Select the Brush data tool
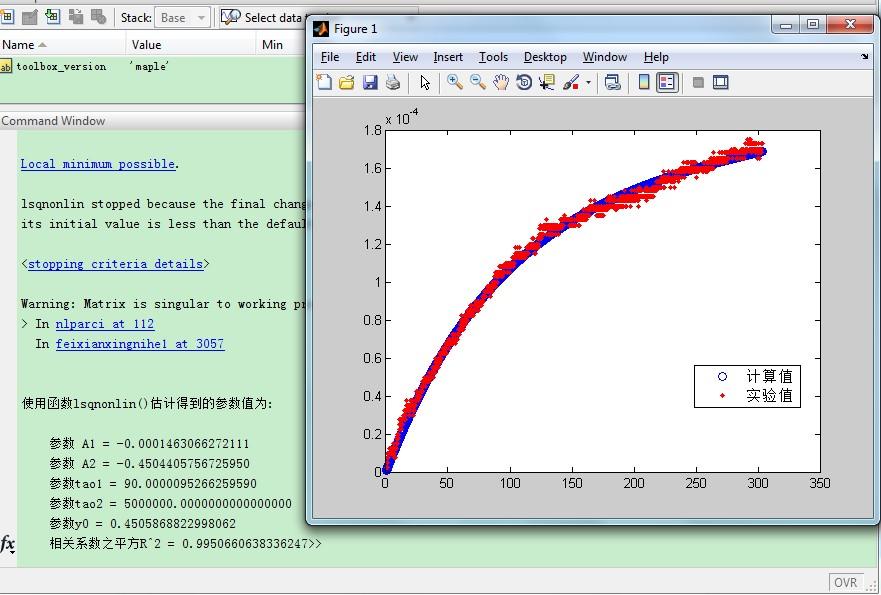 click(570, 83)
